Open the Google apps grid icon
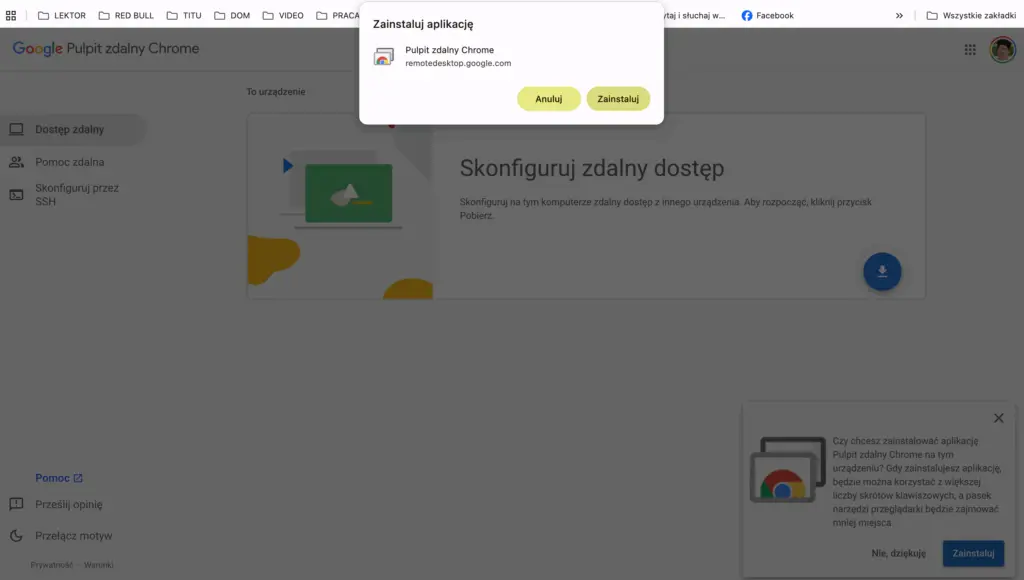Image resolution: width=1024 pixels, height=580 pixels. coord(970,50)
